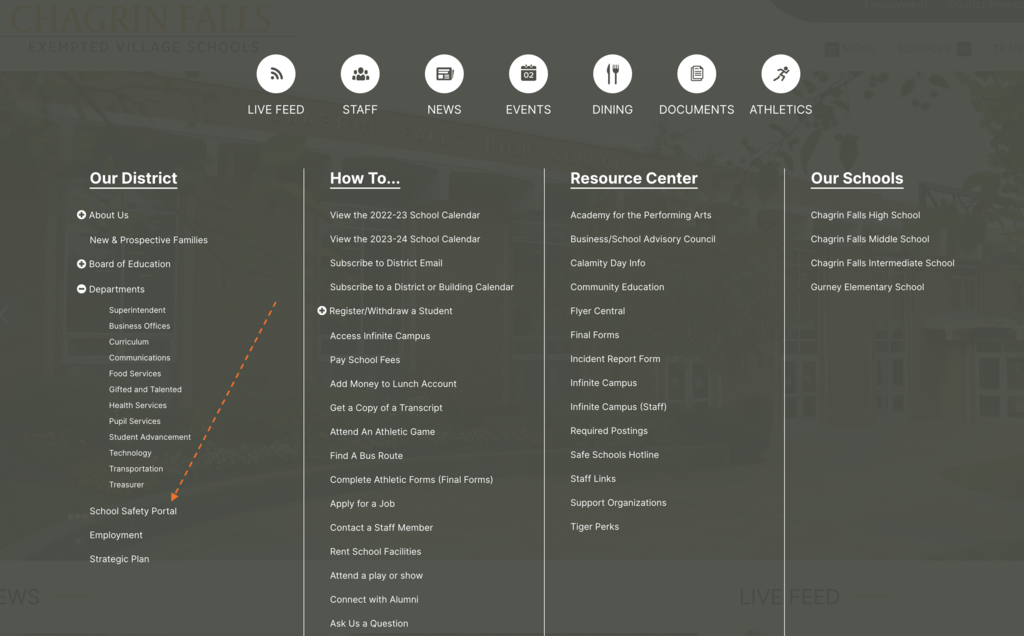Open Get a Copy of a Transcript

386,407
